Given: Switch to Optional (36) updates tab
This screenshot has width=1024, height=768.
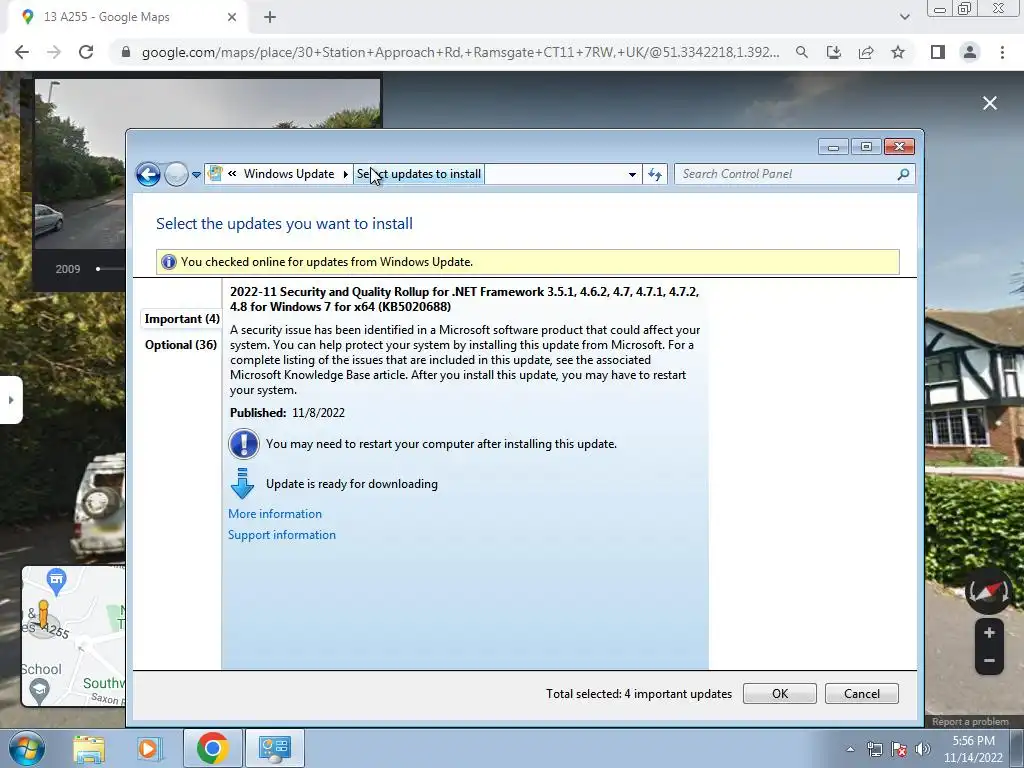Looking at the screenshot, I should click(x=181, y=345).
